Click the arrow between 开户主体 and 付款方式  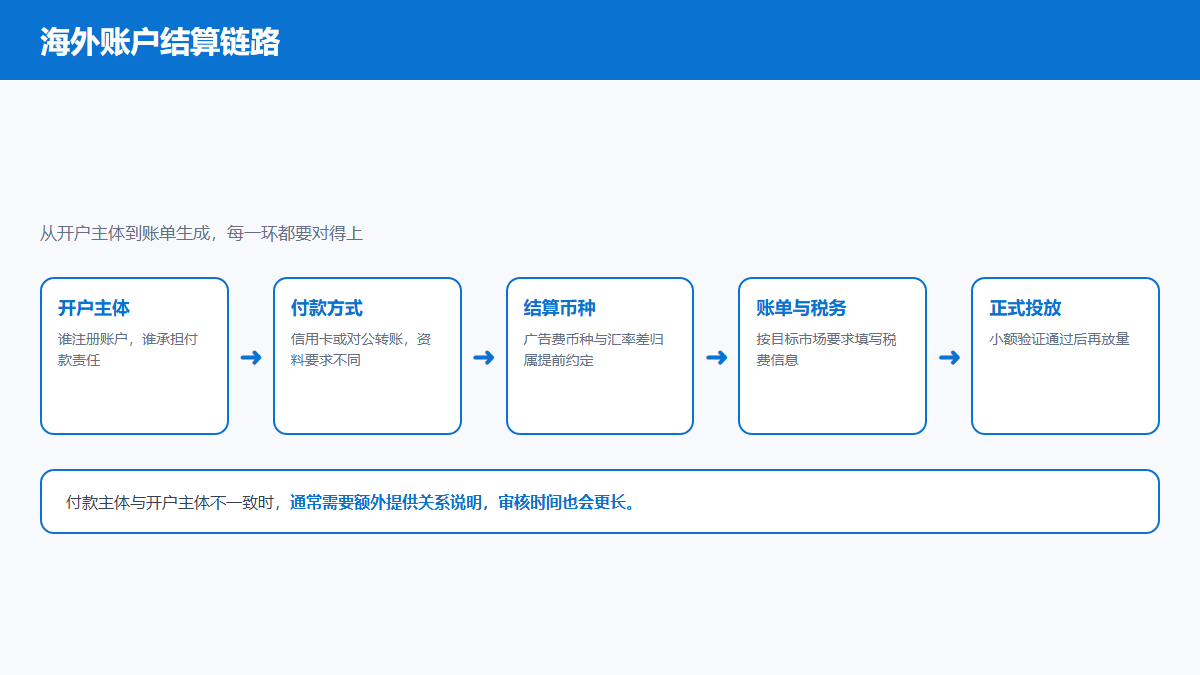pos(251,357)
